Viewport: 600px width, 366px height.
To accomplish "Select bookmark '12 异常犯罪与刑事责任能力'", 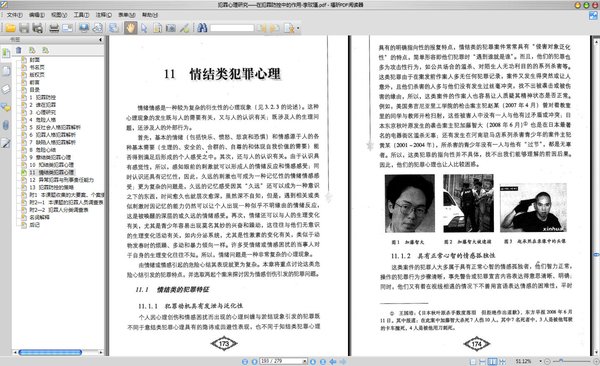I will [62, 180].
